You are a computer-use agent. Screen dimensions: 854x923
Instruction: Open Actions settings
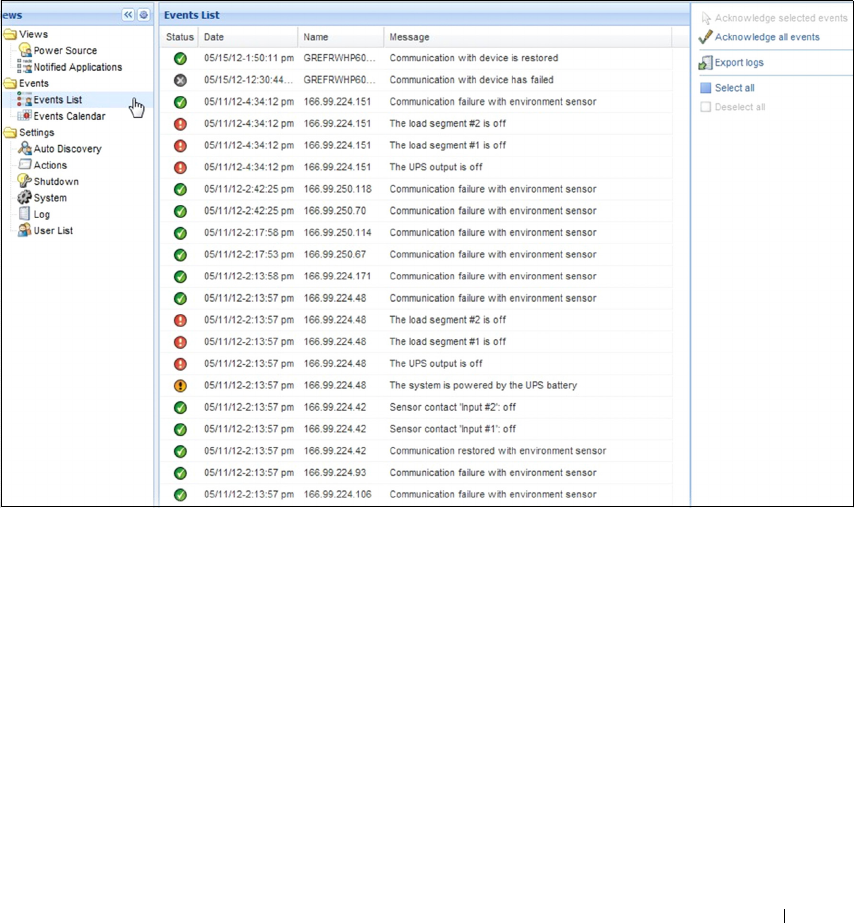coord(50,165)
